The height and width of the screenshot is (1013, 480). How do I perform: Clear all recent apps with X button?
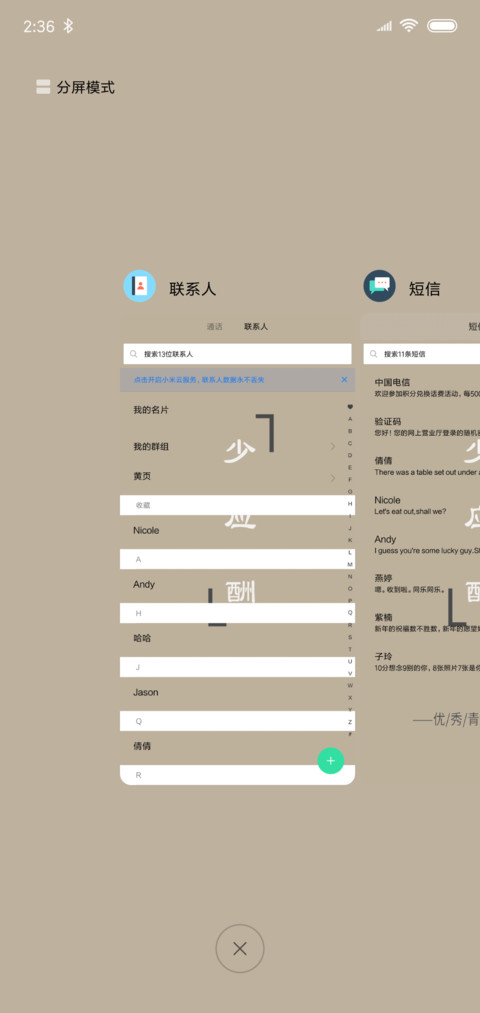pos(240,948)
